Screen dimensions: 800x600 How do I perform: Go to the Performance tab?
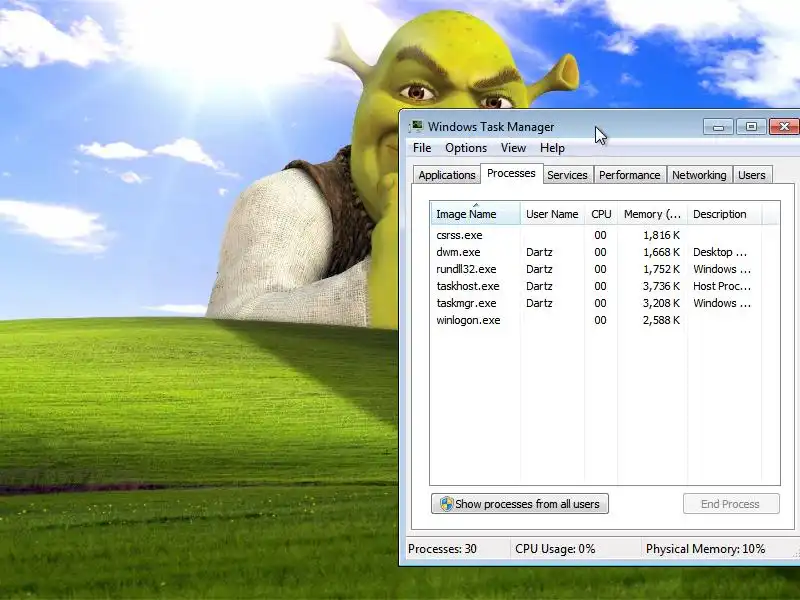630,175
